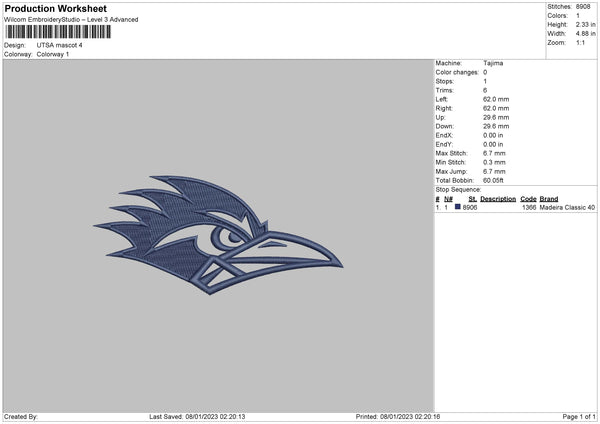Click the 'Total Bobbin:' label
Screen dimensions: 600x424
455,180
